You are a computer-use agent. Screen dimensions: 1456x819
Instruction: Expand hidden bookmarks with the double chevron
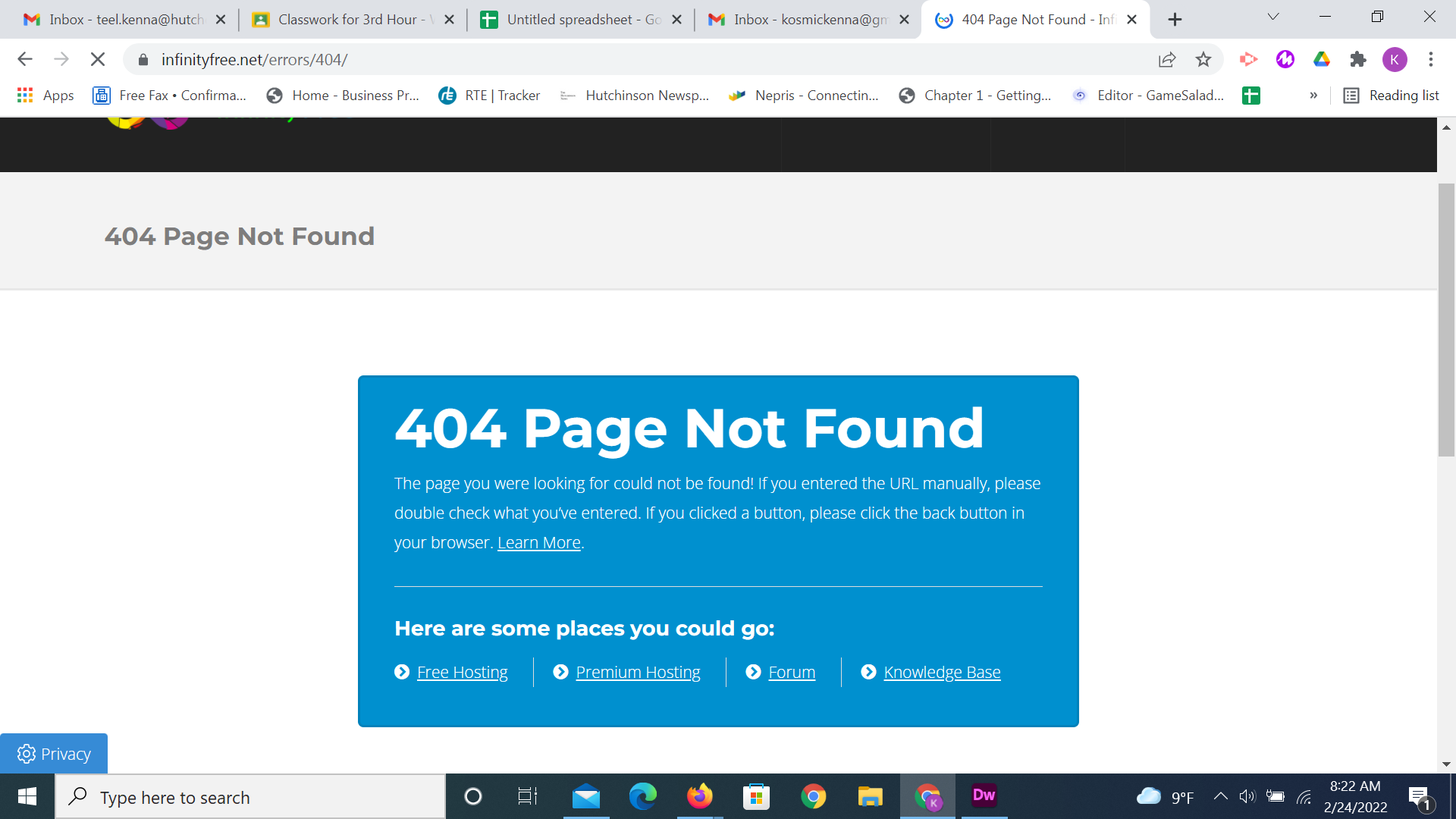(1313, 96)
